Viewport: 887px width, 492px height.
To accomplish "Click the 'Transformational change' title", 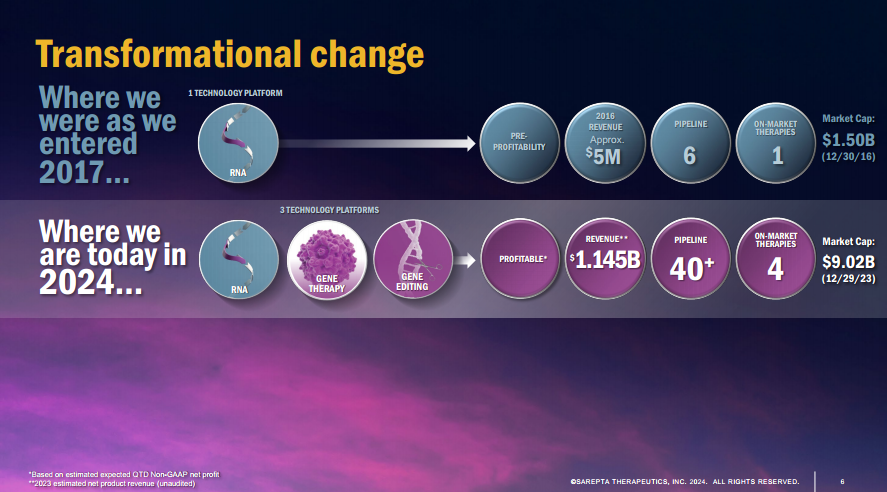I will tap(230, 55).
